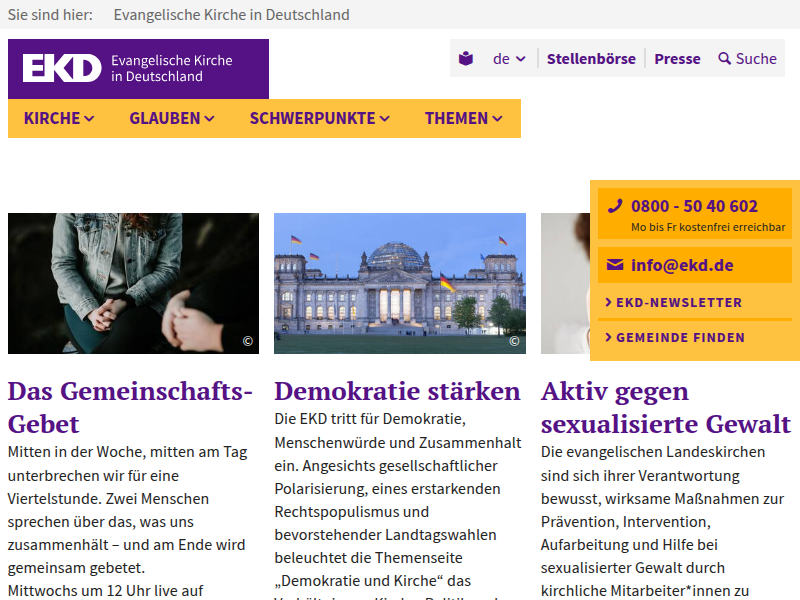800x600 pixels.
Task: Click 'Sie sind hier:' breadcrumb label
Action: point(50,15)
